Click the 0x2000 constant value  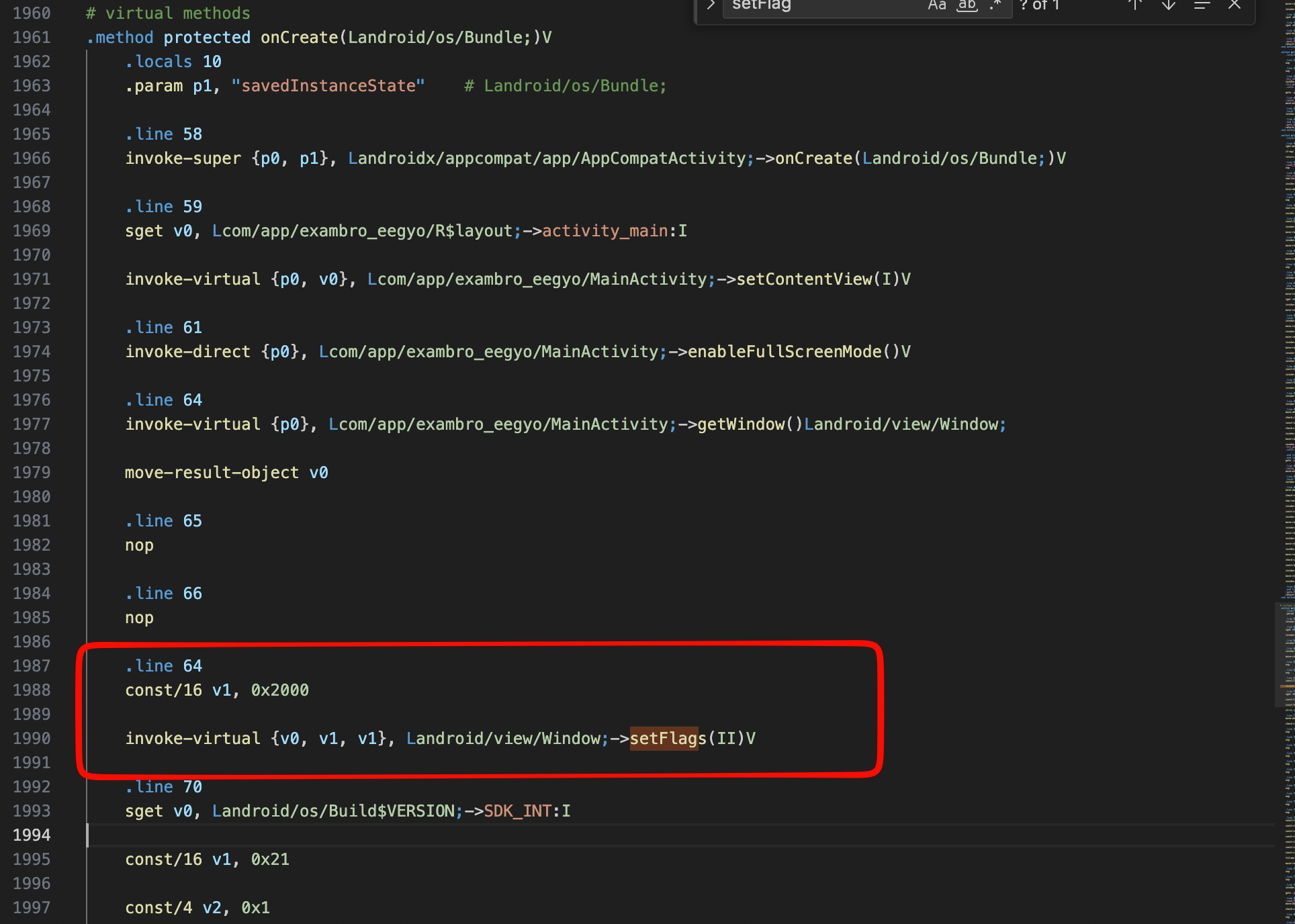point(279,690)
